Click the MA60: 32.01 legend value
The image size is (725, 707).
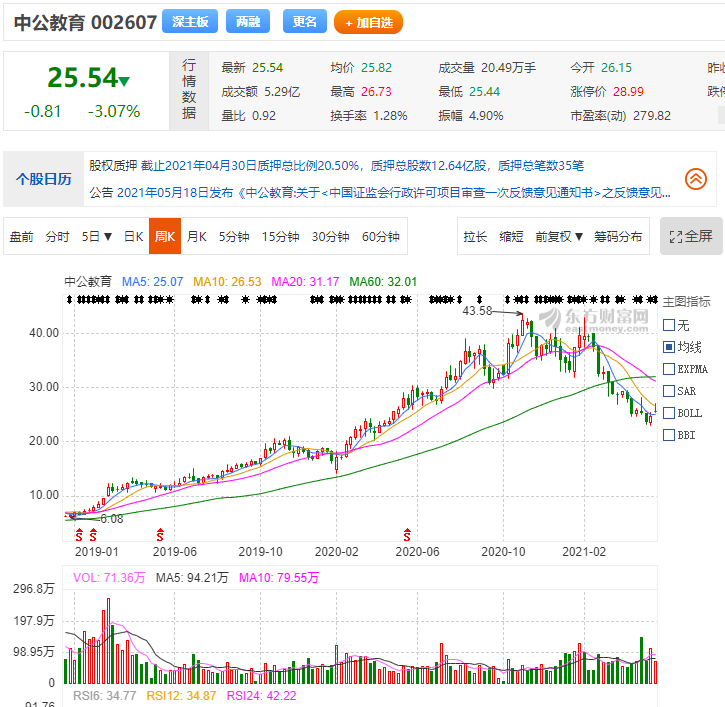[383, 282]
